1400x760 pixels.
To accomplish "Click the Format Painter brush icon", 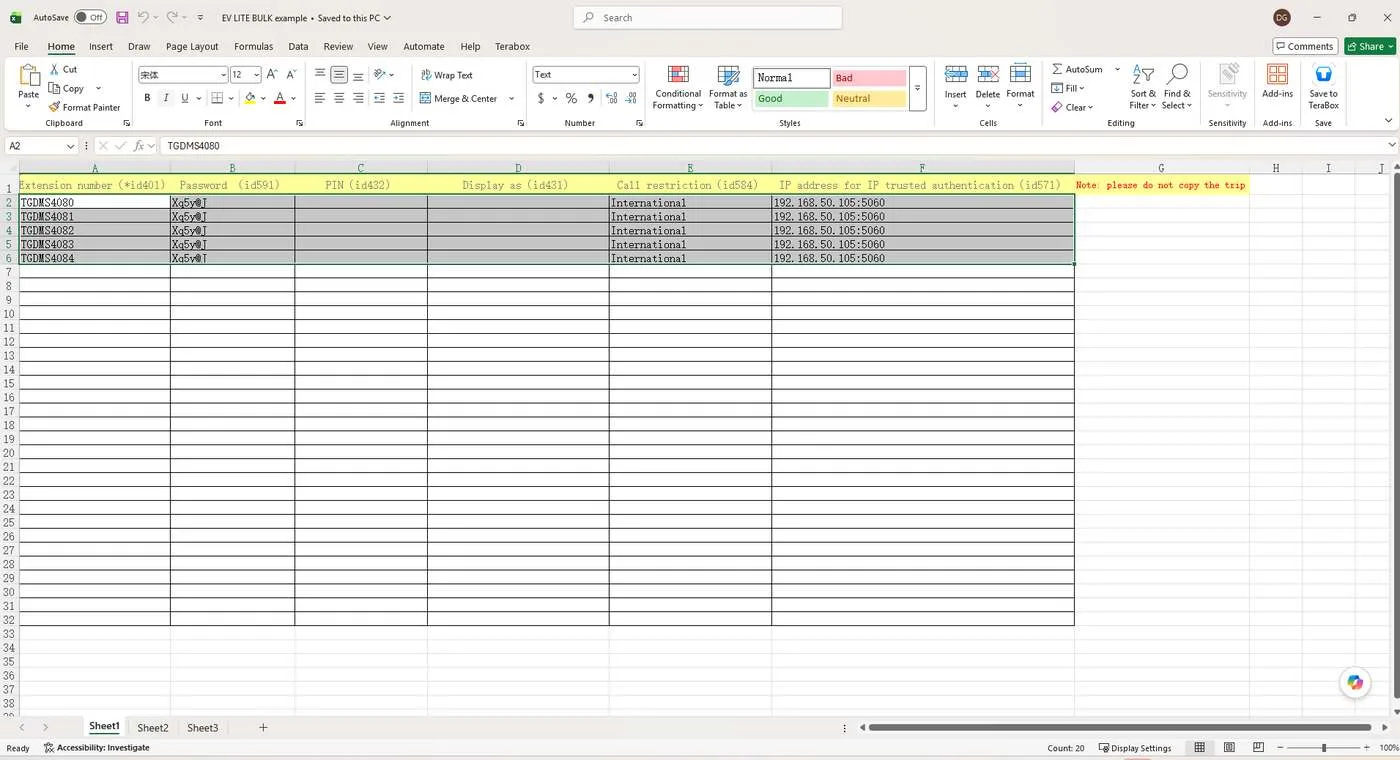I will click(x=54, y=107).
